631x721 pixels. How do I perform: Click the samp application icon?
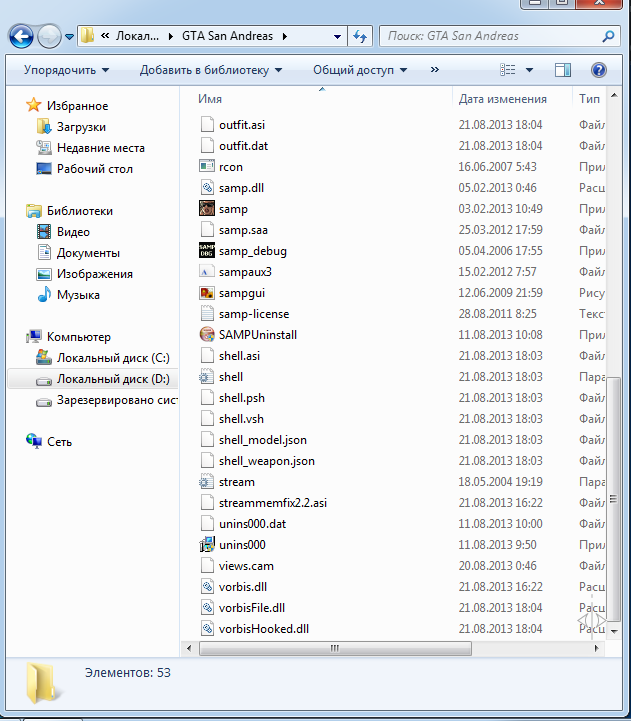pos(207,208)
